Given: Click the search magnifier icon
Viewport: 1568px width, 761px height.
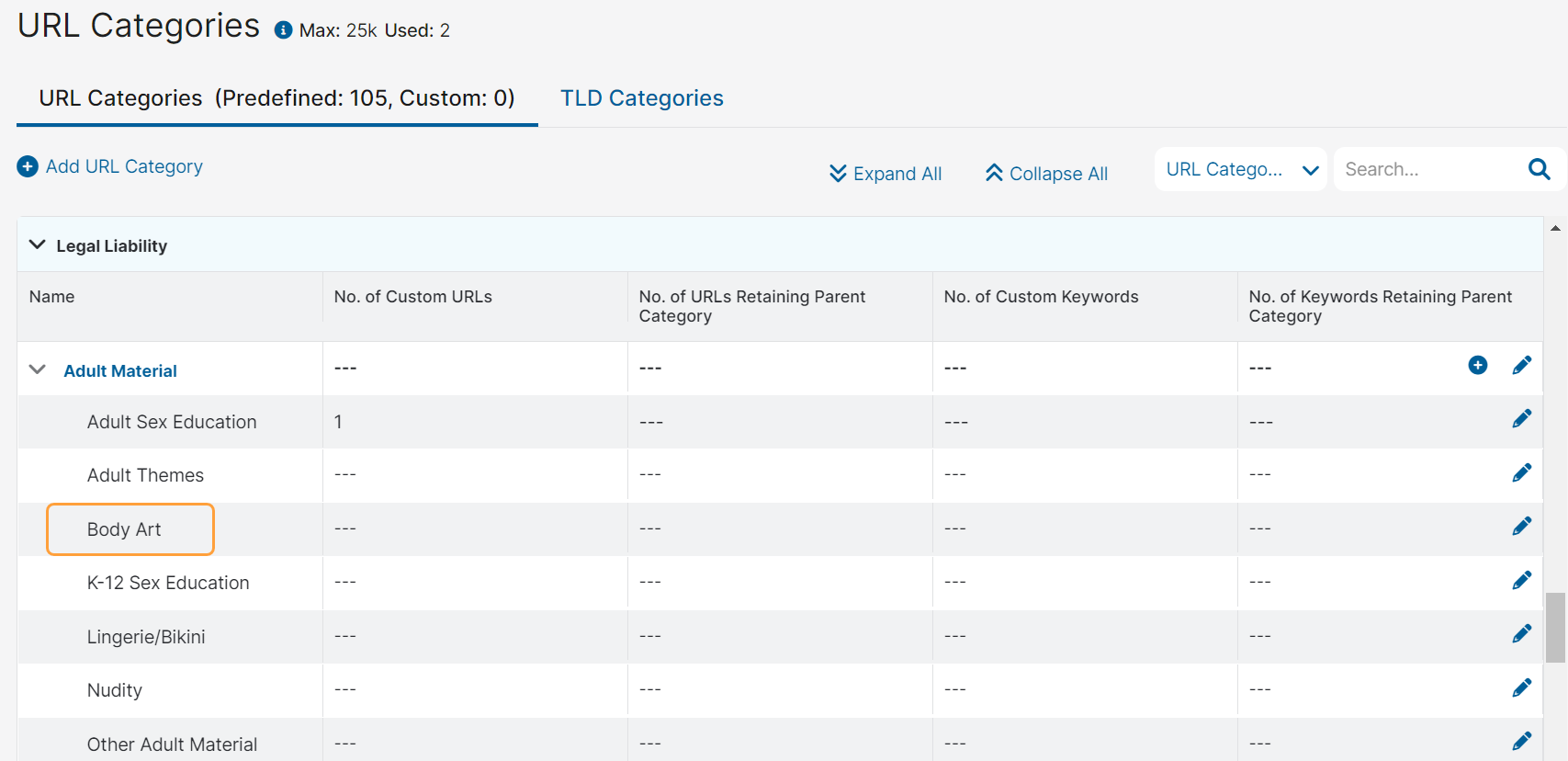Looking at the screenshot, I should point(1539,169).
